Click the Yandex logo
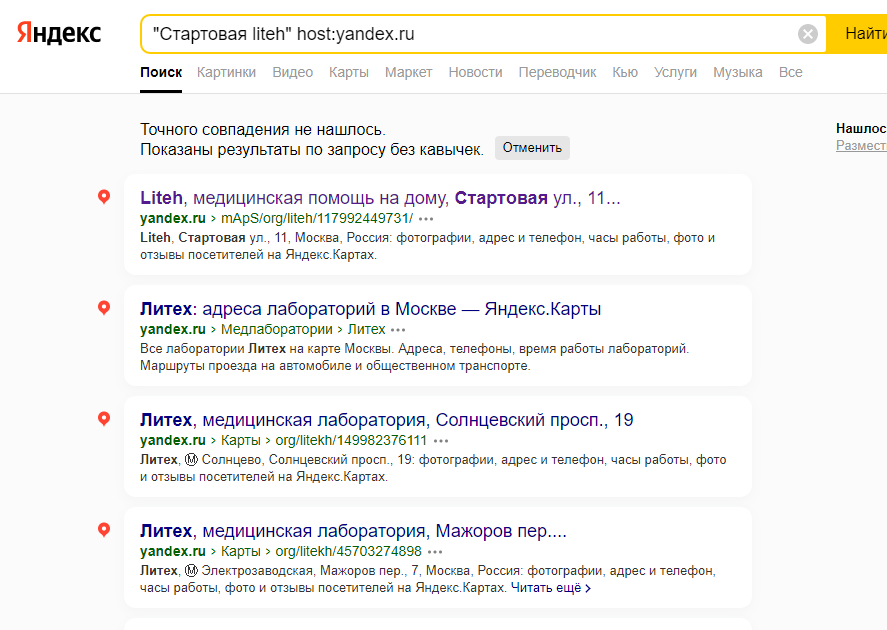Screen dimensions: 887x630 (59, 33)
